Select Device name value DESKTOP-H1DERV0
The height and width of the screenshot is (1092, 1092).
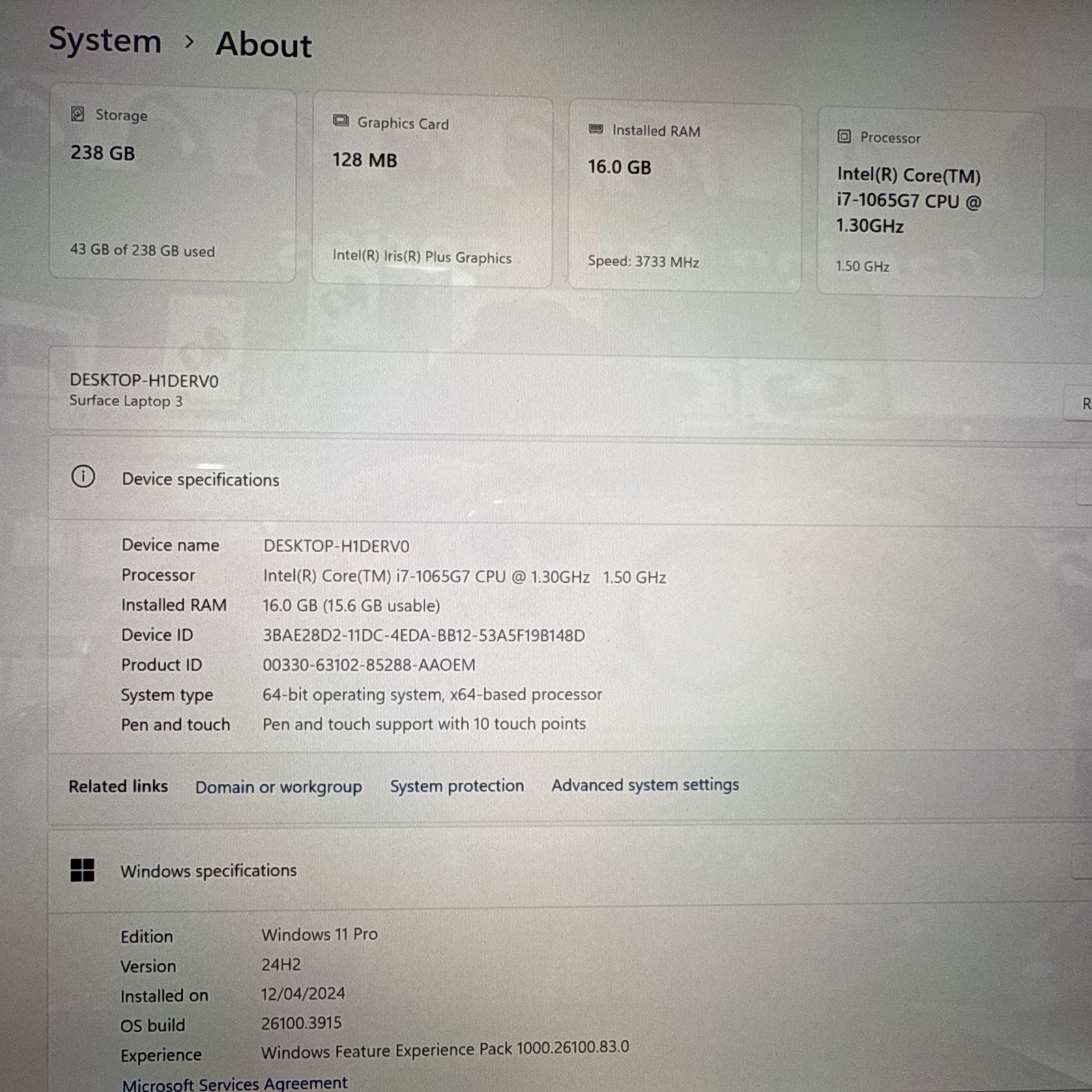point(336,547)
